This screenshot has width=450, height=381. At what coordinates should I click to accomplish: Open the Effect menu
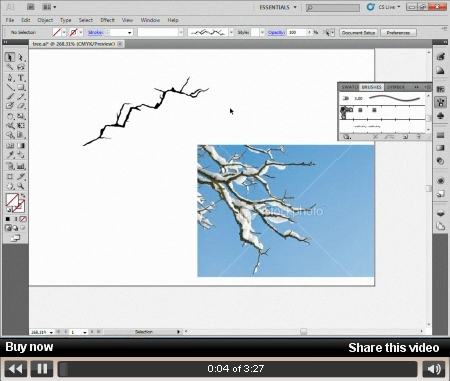coord(107,20)
